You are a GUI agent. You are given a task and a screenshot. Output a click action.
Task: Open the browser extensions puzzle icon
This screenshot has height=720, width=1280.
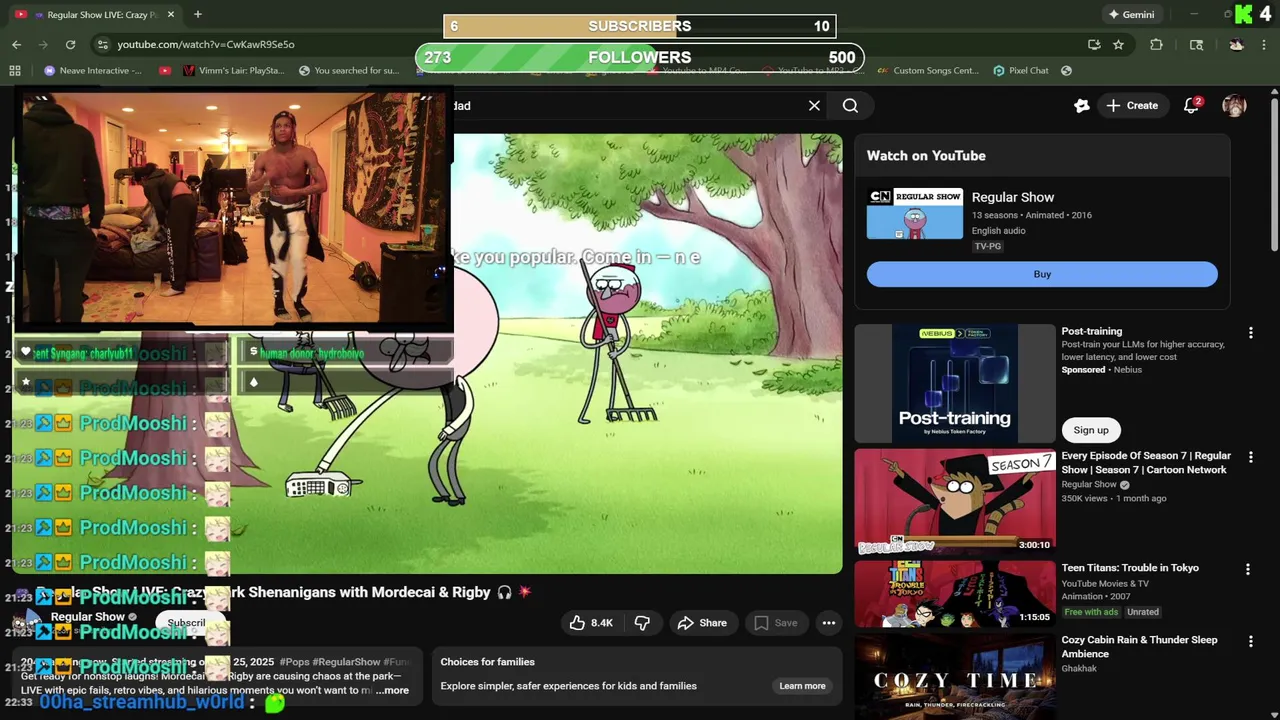pyautogui.click(x=1156, y=44)
